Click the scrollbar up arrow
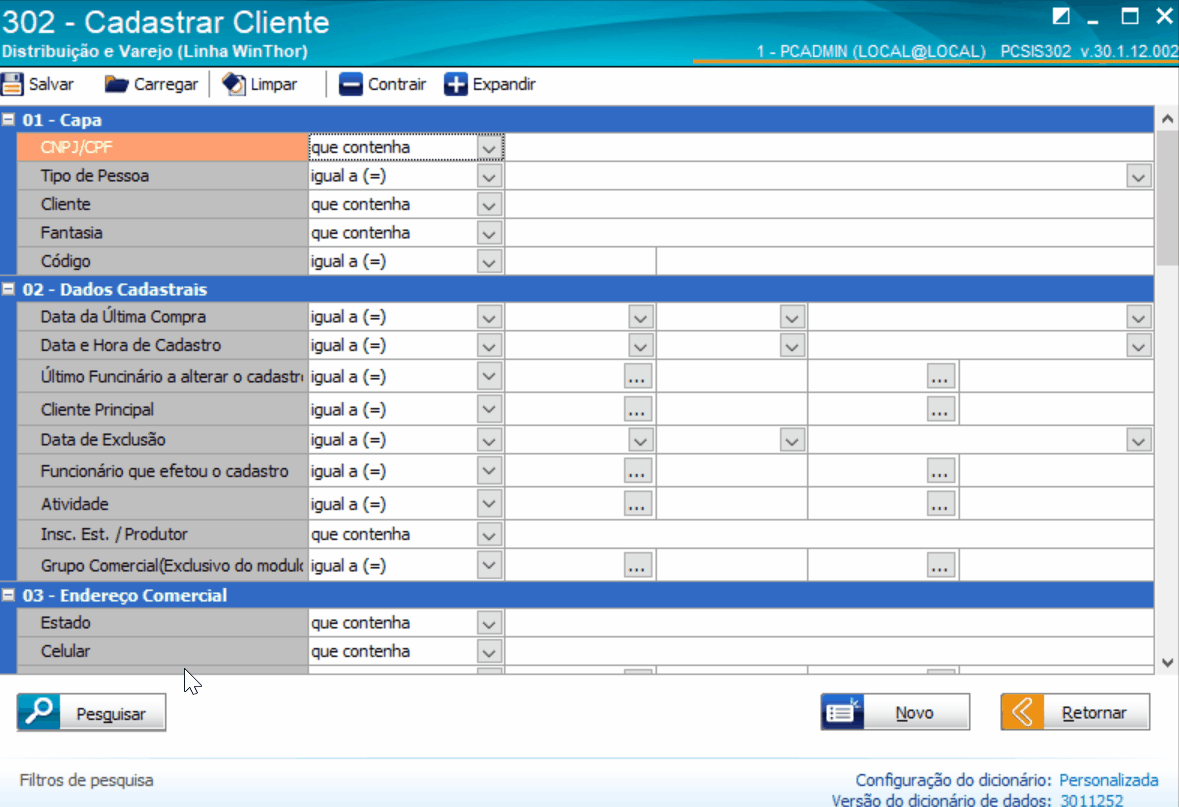This screenshot has height=807, width=1179. pos(1167,119)
